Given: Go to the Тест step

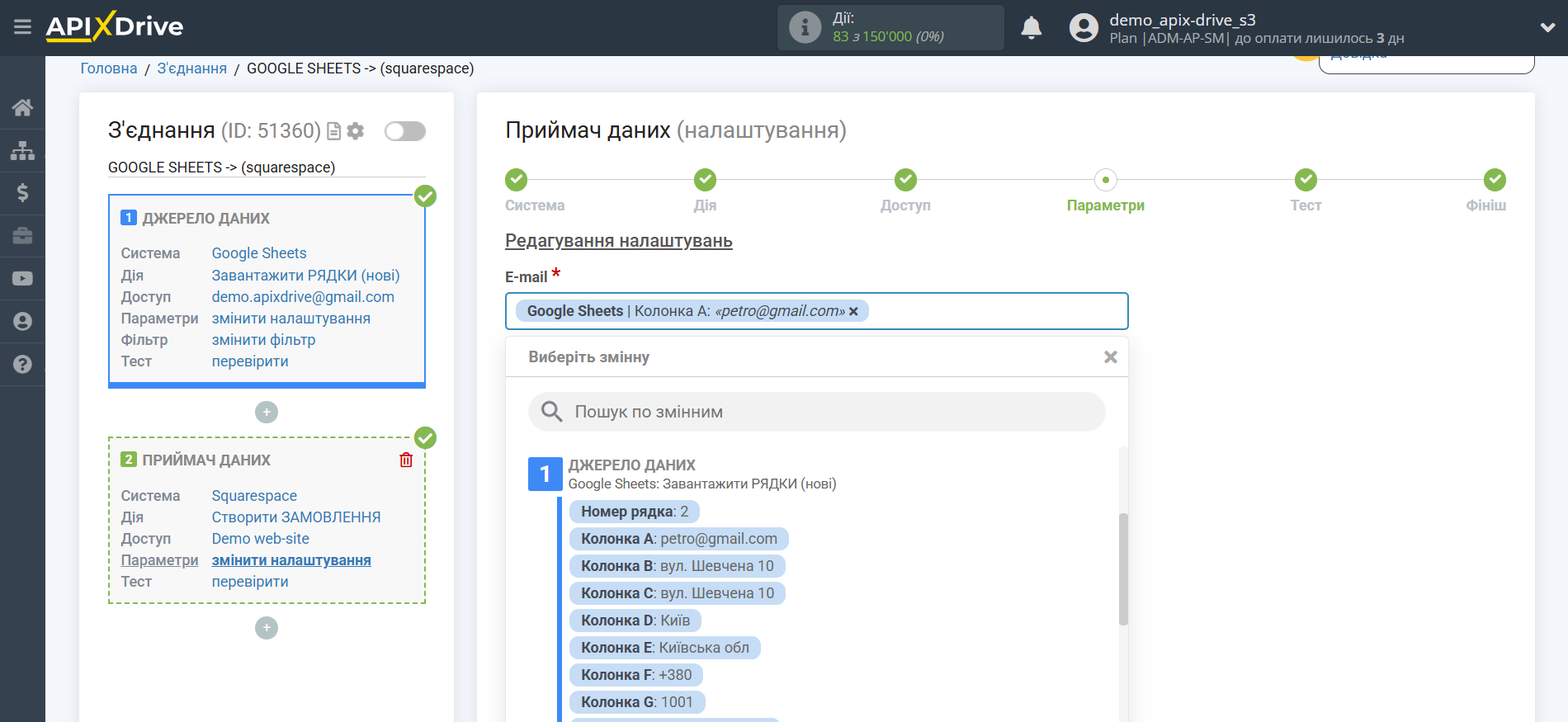Looking at the screenshot, I should [1306, 180].
